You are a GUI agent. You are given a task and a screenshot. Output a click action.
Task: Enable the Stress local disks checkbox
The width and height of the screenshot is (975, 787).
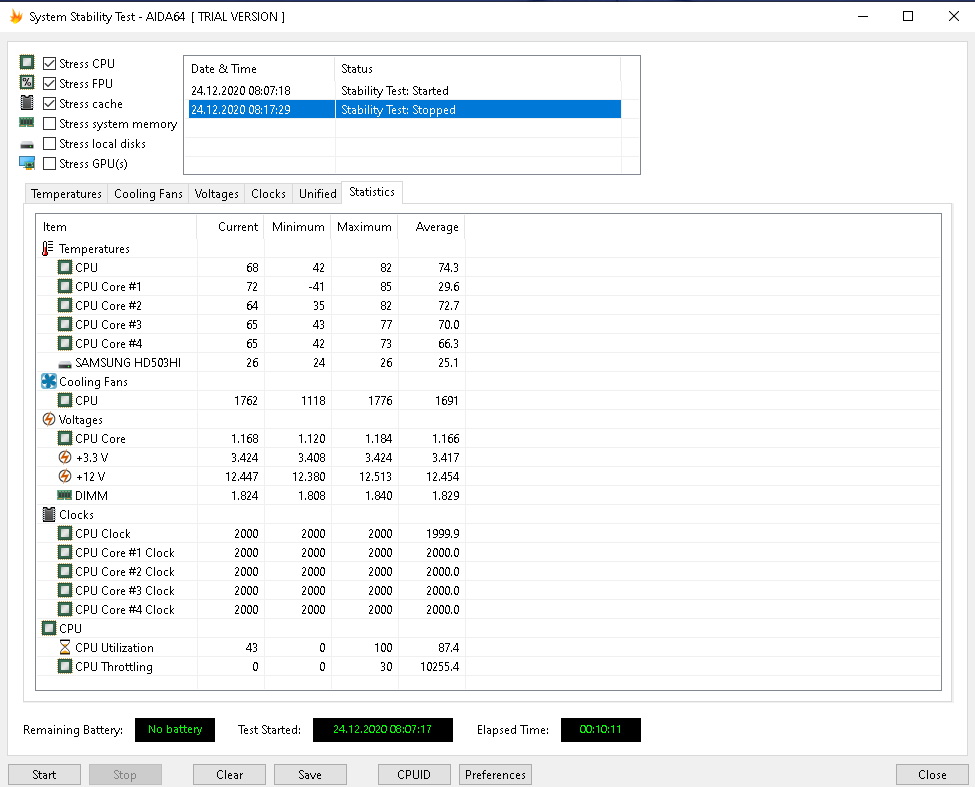50,144
